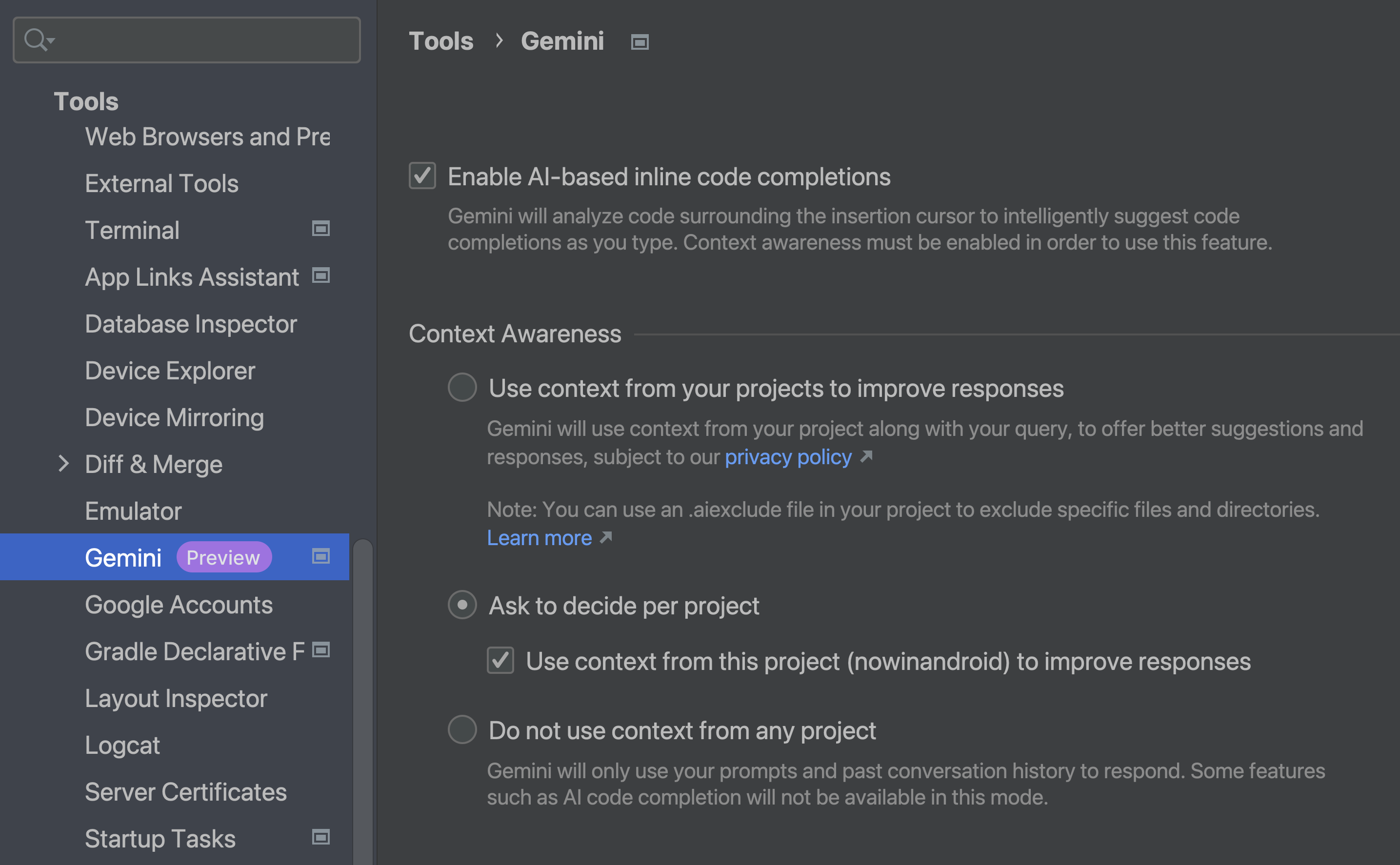
Task: Toggle Enable AI-based inline code completions
Action: [x=421, y=177]
